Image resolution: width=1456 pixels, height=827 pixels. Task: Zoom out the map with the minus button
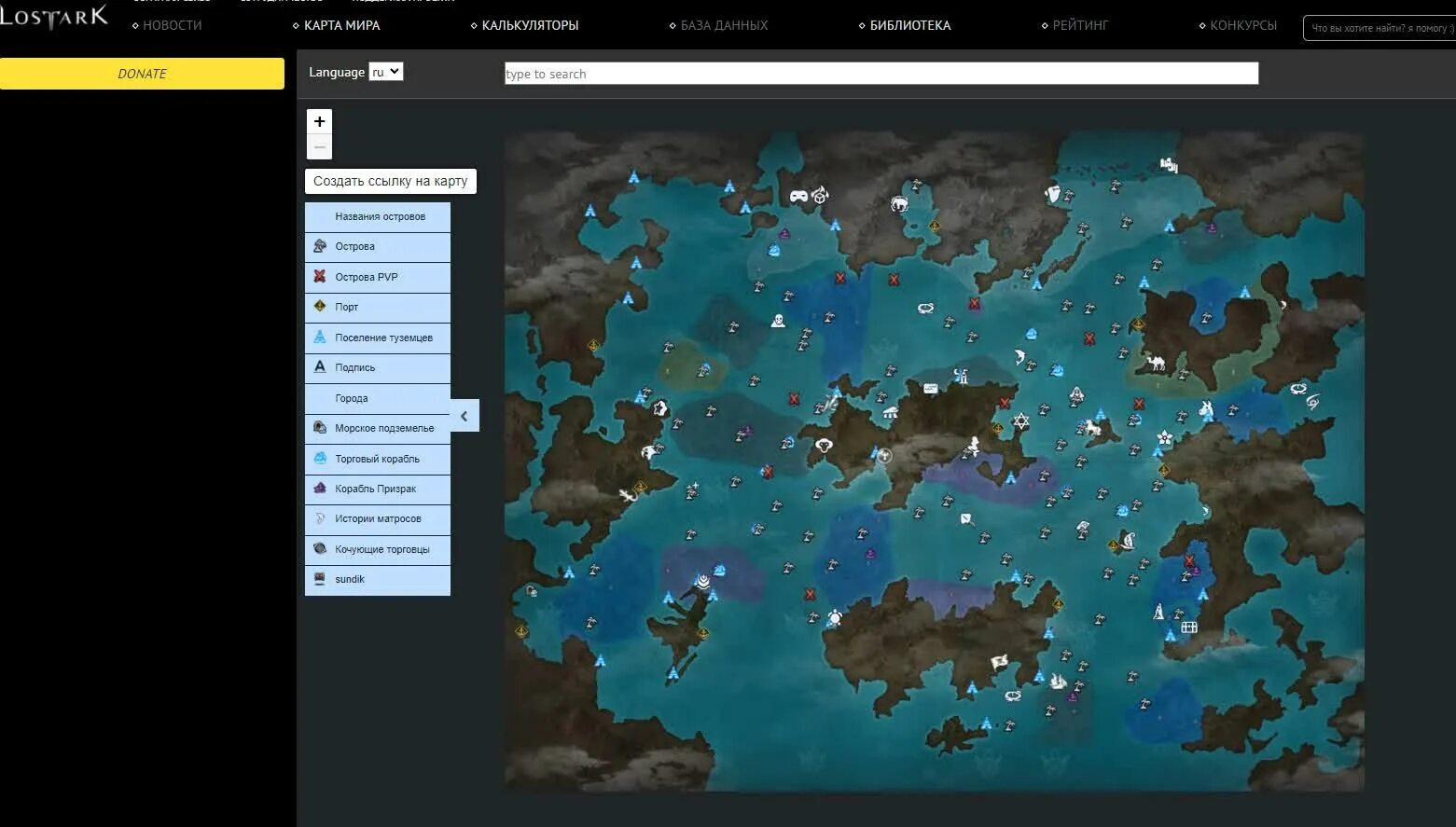[x=319, y=147]
